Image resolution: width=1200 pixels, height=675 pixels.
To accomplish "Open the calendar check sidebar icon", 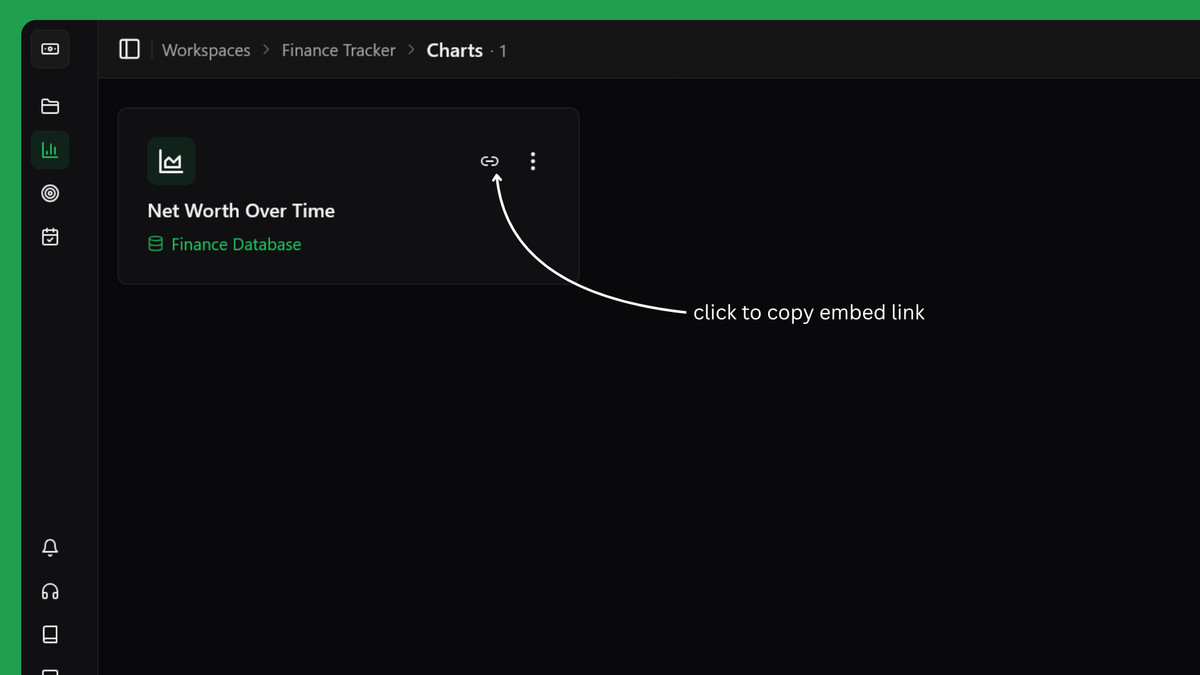I will 50,237.
